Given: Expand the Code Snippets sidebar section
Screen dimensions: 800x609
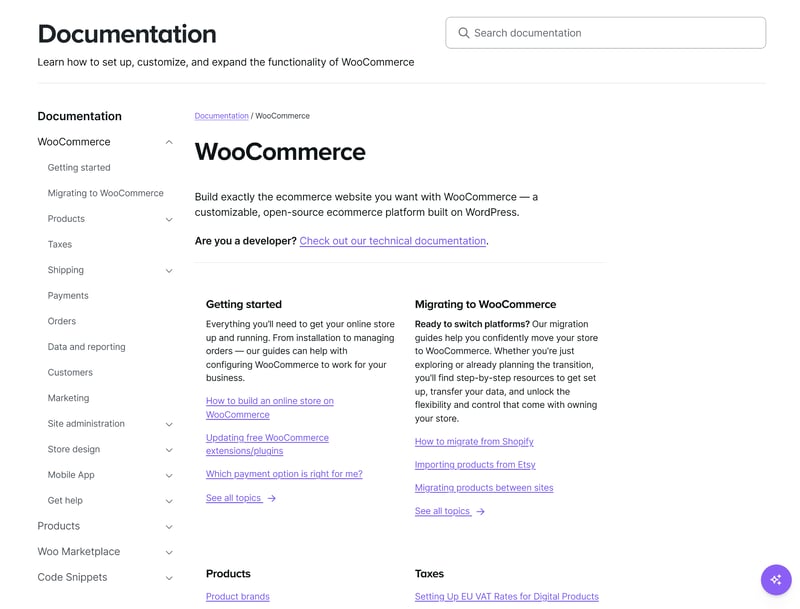Looking at the screenshot, I should (x=169, y=578).
